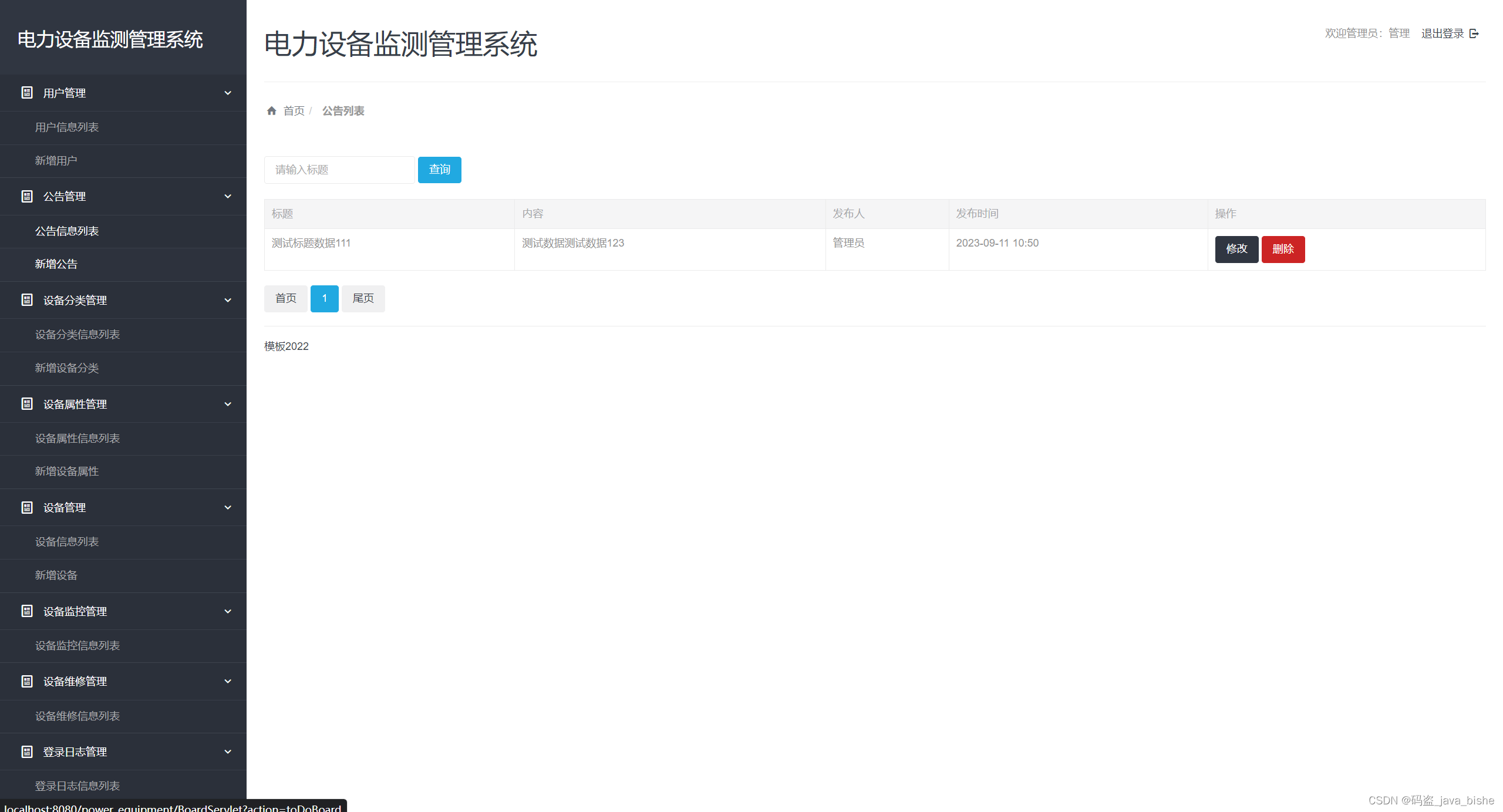The image size is (1503, 812).
Task: Click the 设备监控管理 menu icon
Action: coord(27,611)
